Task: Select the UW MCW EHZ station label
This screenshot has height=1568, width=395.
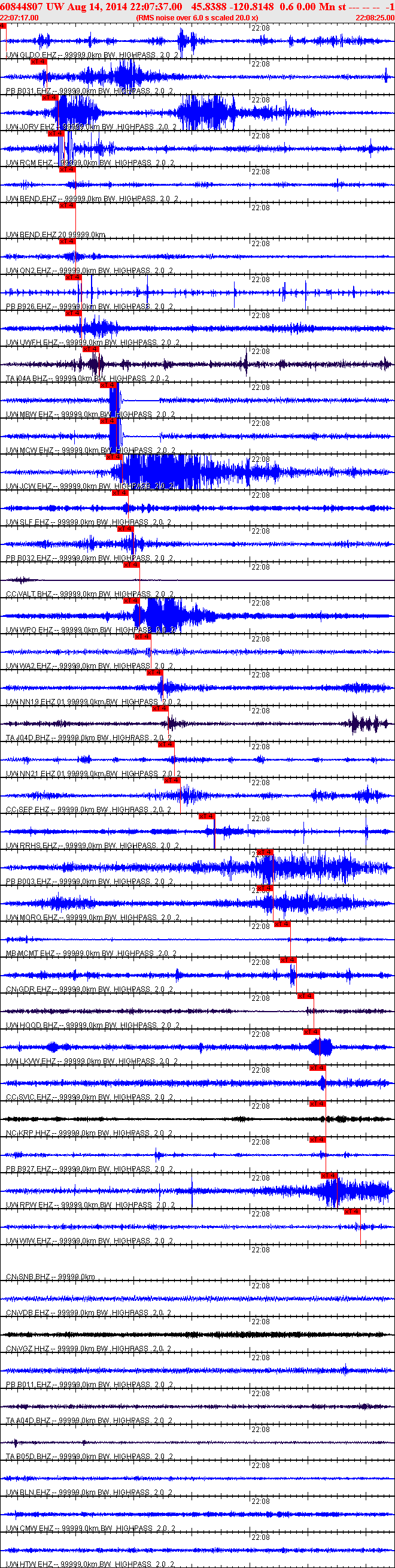Action: coord(91,450)
